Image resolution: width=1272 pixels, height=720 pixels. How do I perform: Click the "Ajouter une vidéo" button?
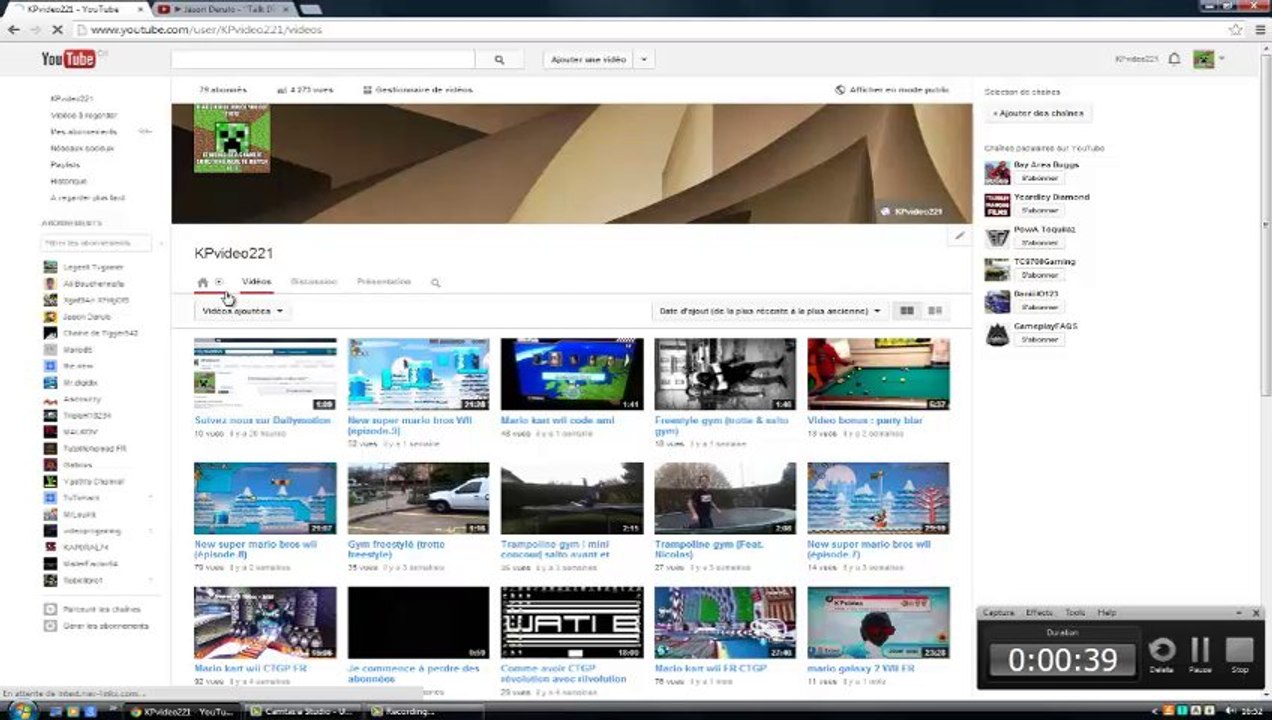[x=589, y=60]
